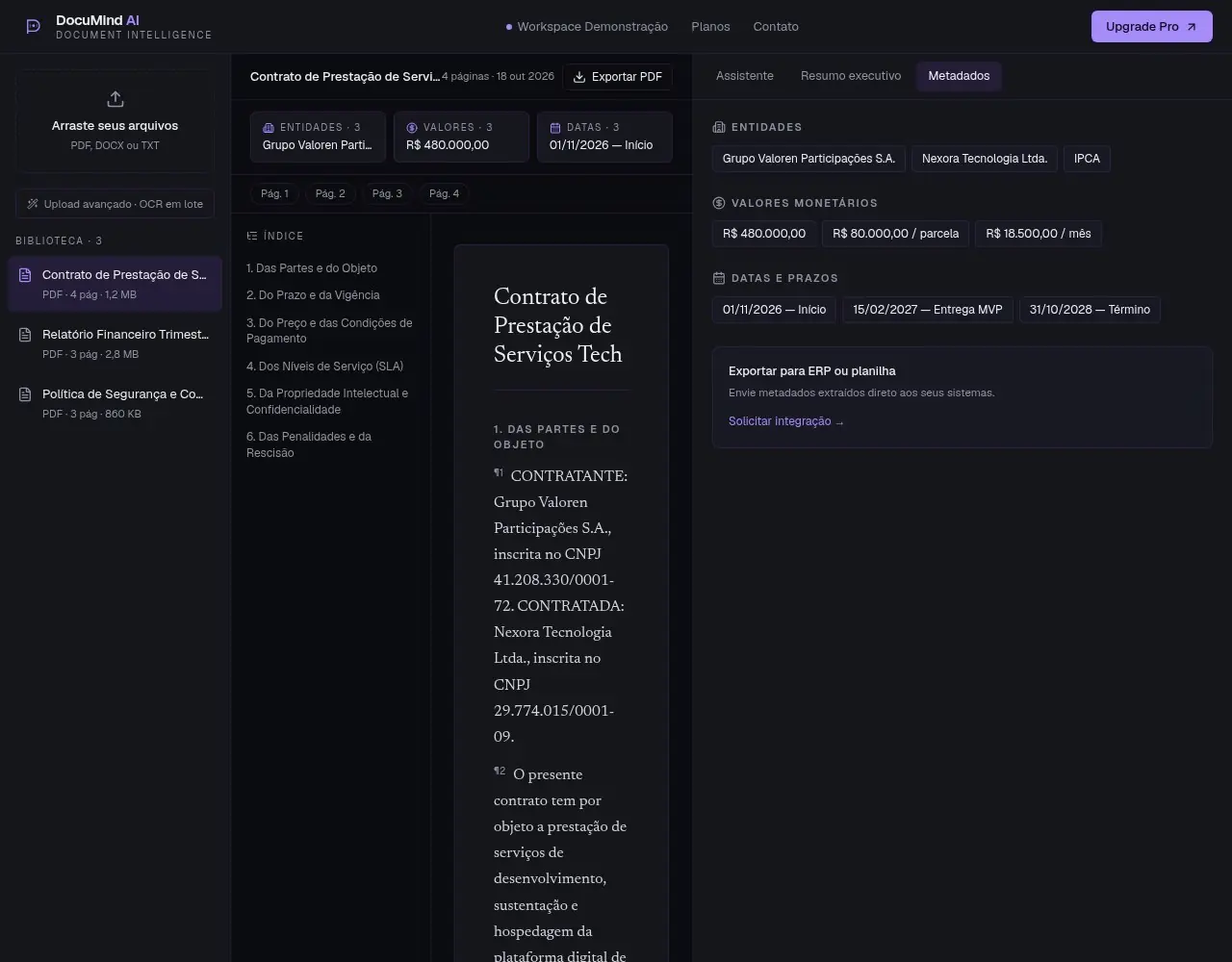Jump to Pág. 2

[x=330, y=193]
